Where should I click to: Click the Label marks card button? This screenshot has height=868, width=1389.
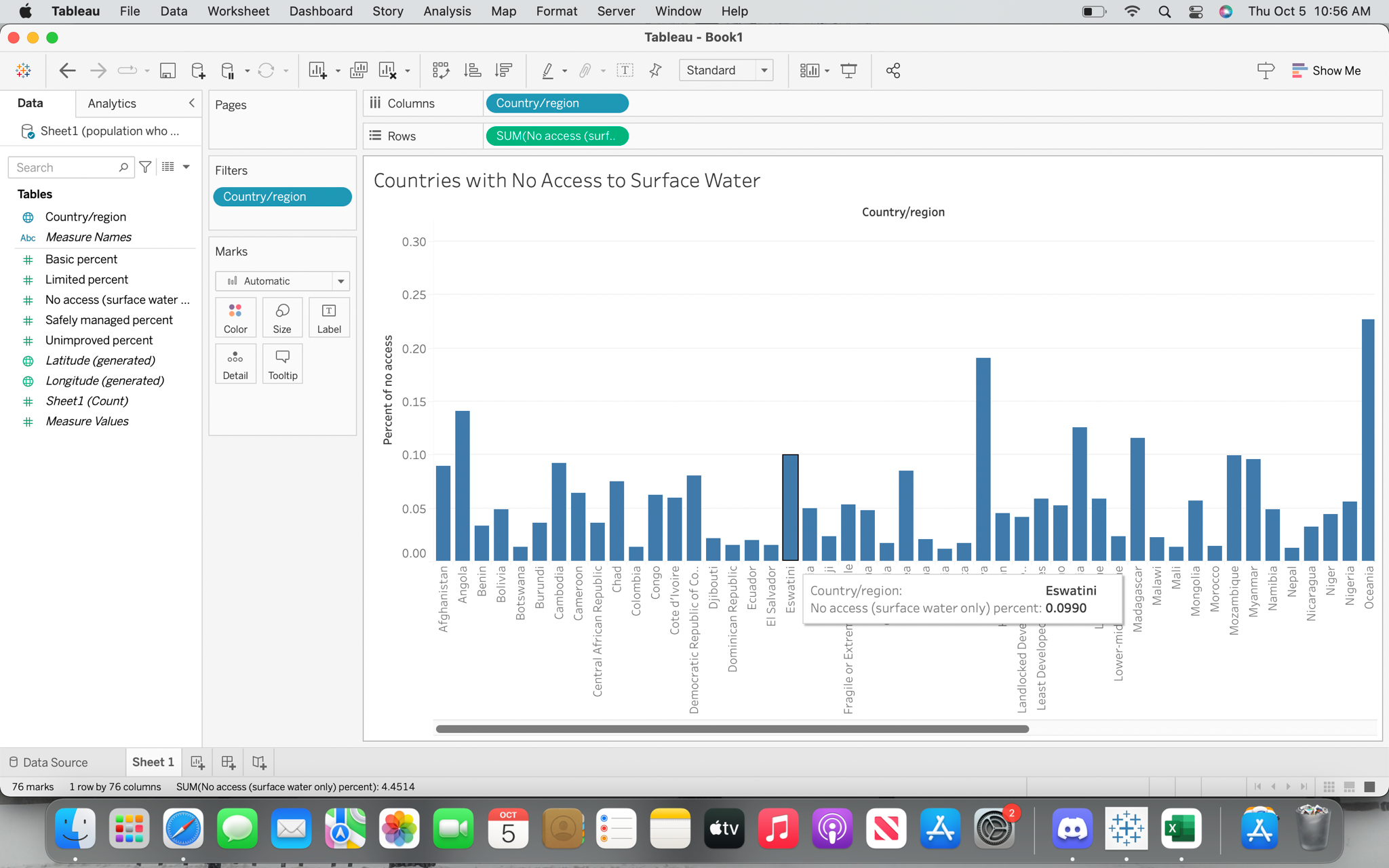(329, 317)
